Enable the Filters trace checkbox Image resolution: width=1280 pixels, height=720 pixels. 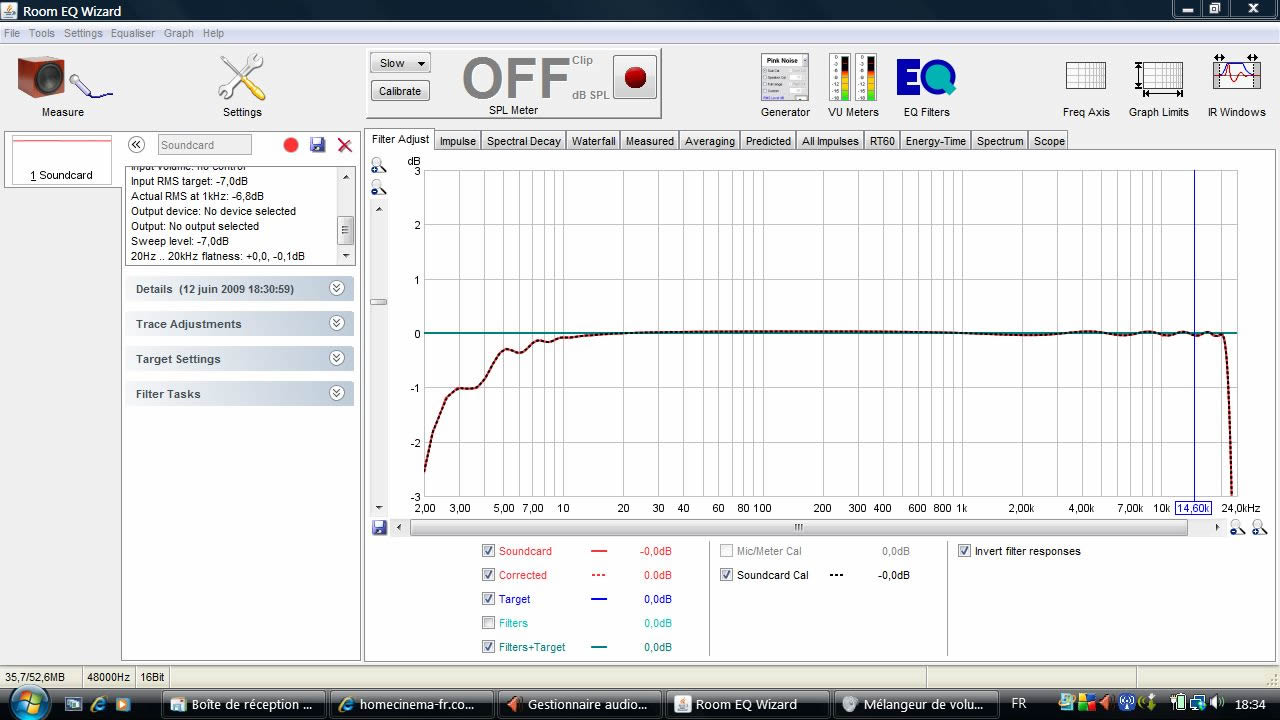point(488,623)
